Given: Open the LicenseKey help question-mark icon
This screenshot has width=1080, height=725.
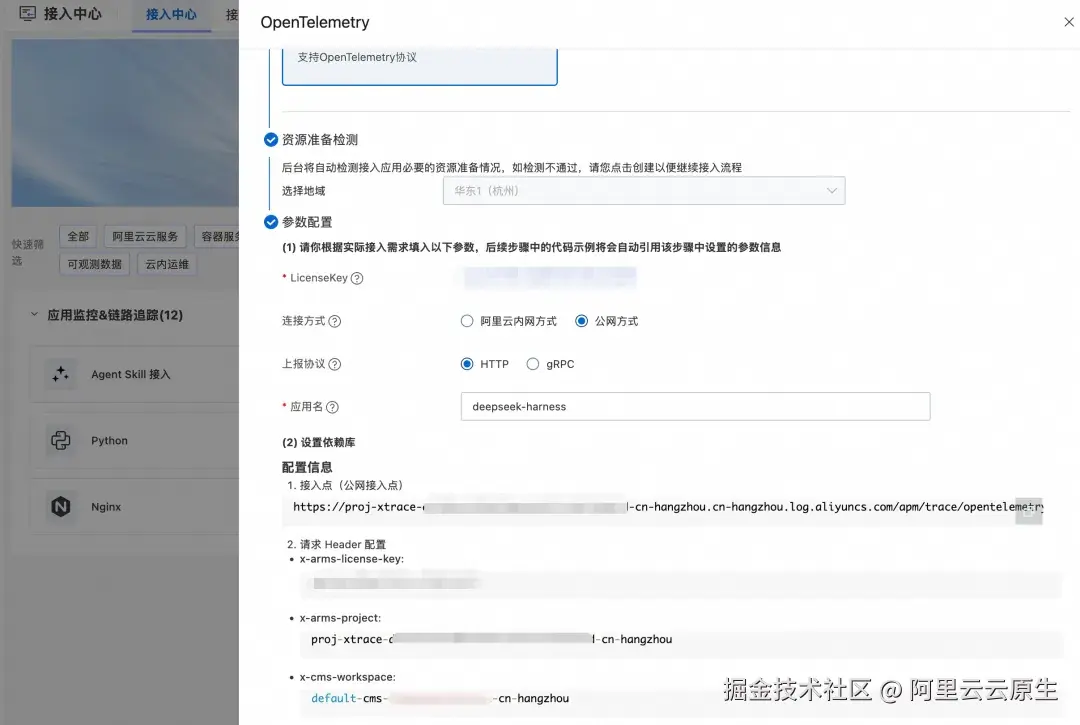Looking at the screenshot, I should click(357, 278).
